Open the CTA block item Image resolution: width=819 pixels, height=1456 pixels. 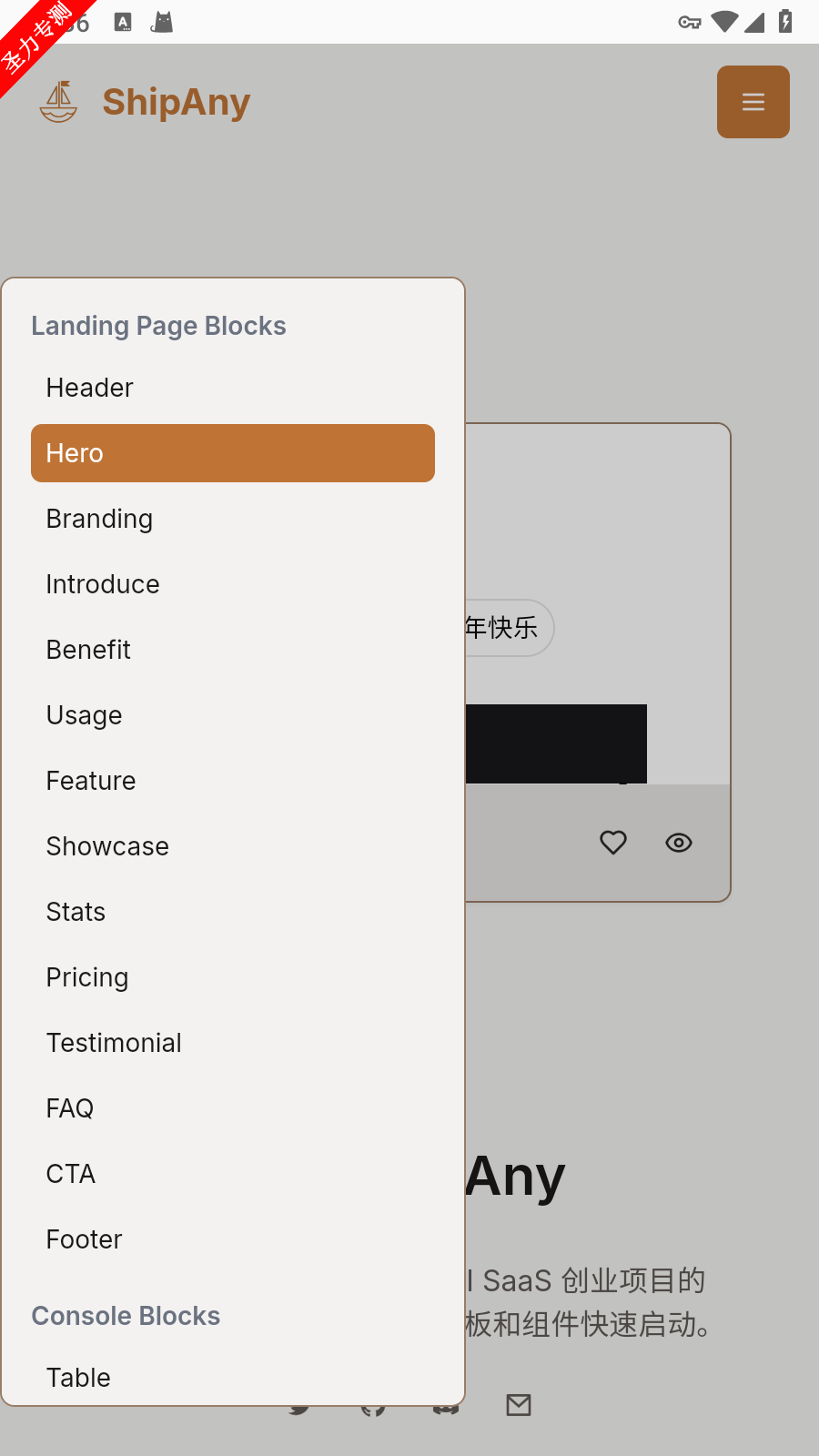click(x=233, y=1174)
